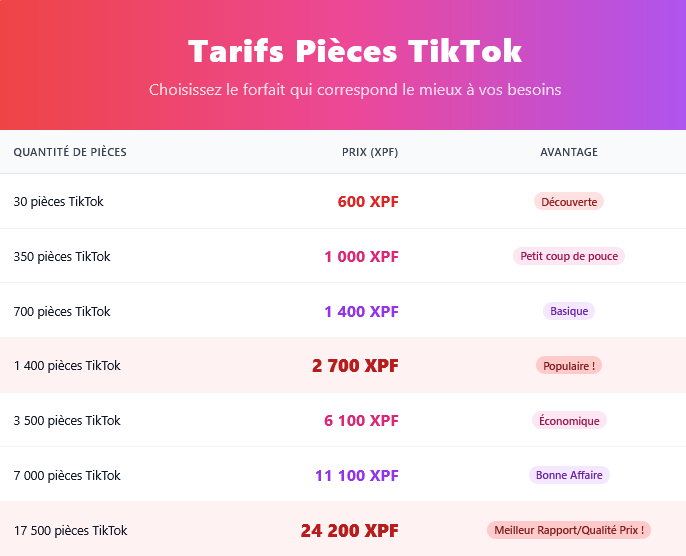The width and height of the screenshot is (686, 556).
Task: Click the Économique badge
Action: tap(569, 421)
